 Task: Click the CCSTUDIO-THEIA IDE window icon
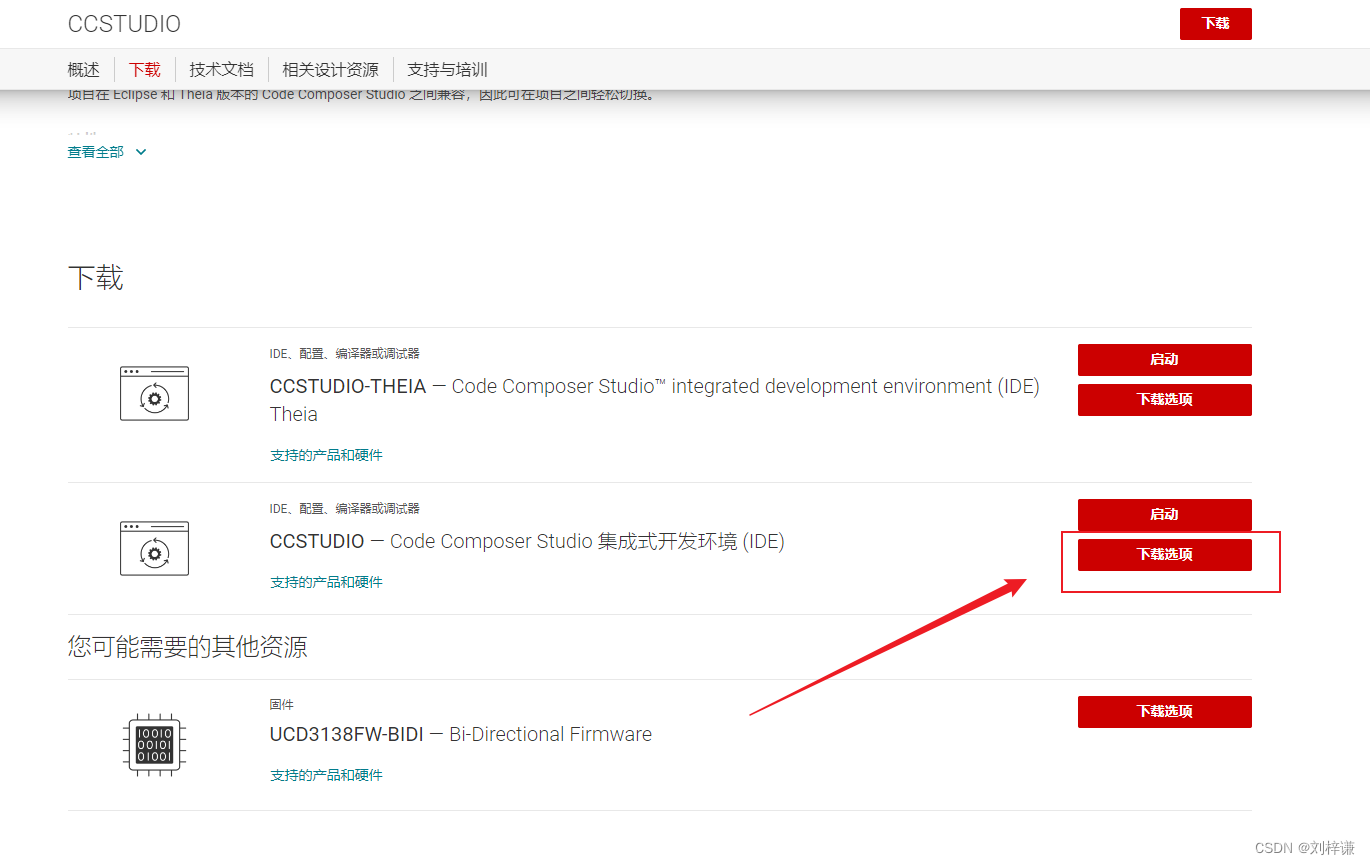point(154,393)
